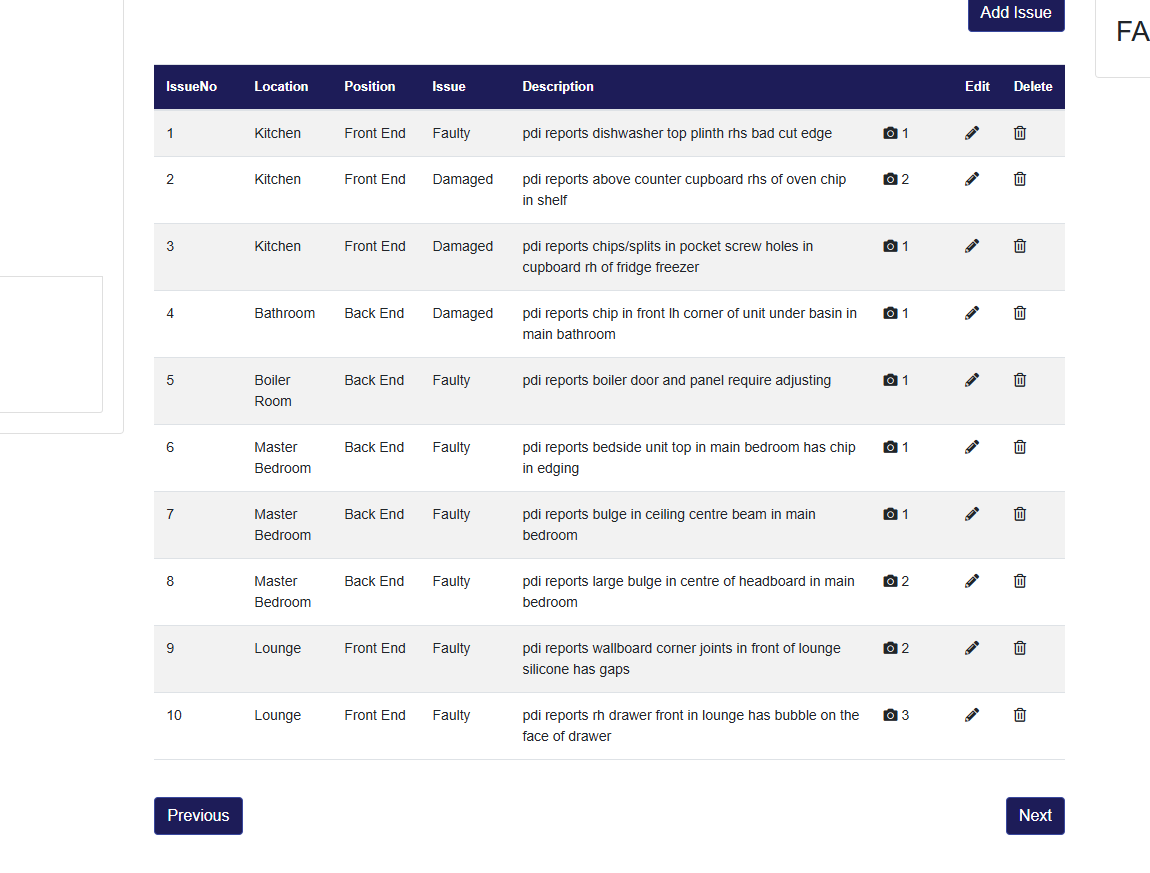Image resolution: width=1150 pixels, height=873 pixels.
Task: Click the Description column header
Action: (x=558, y=87)
